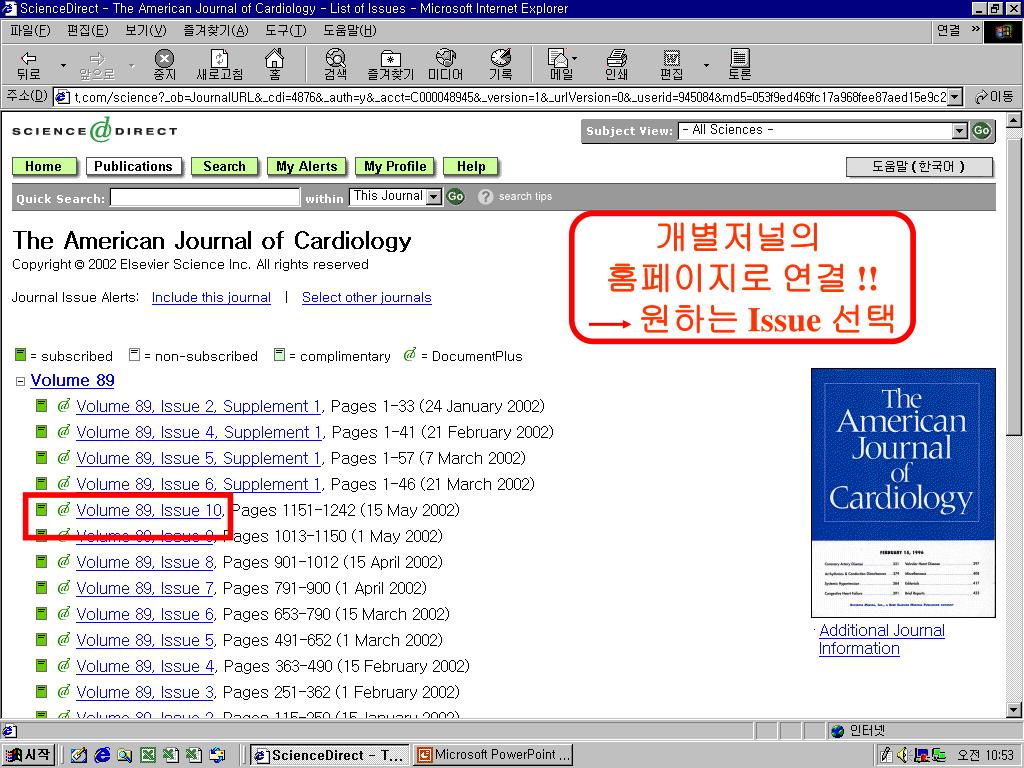Click the Go (이동) button beside address bar
1024x768 pixels.
(994, 97)
